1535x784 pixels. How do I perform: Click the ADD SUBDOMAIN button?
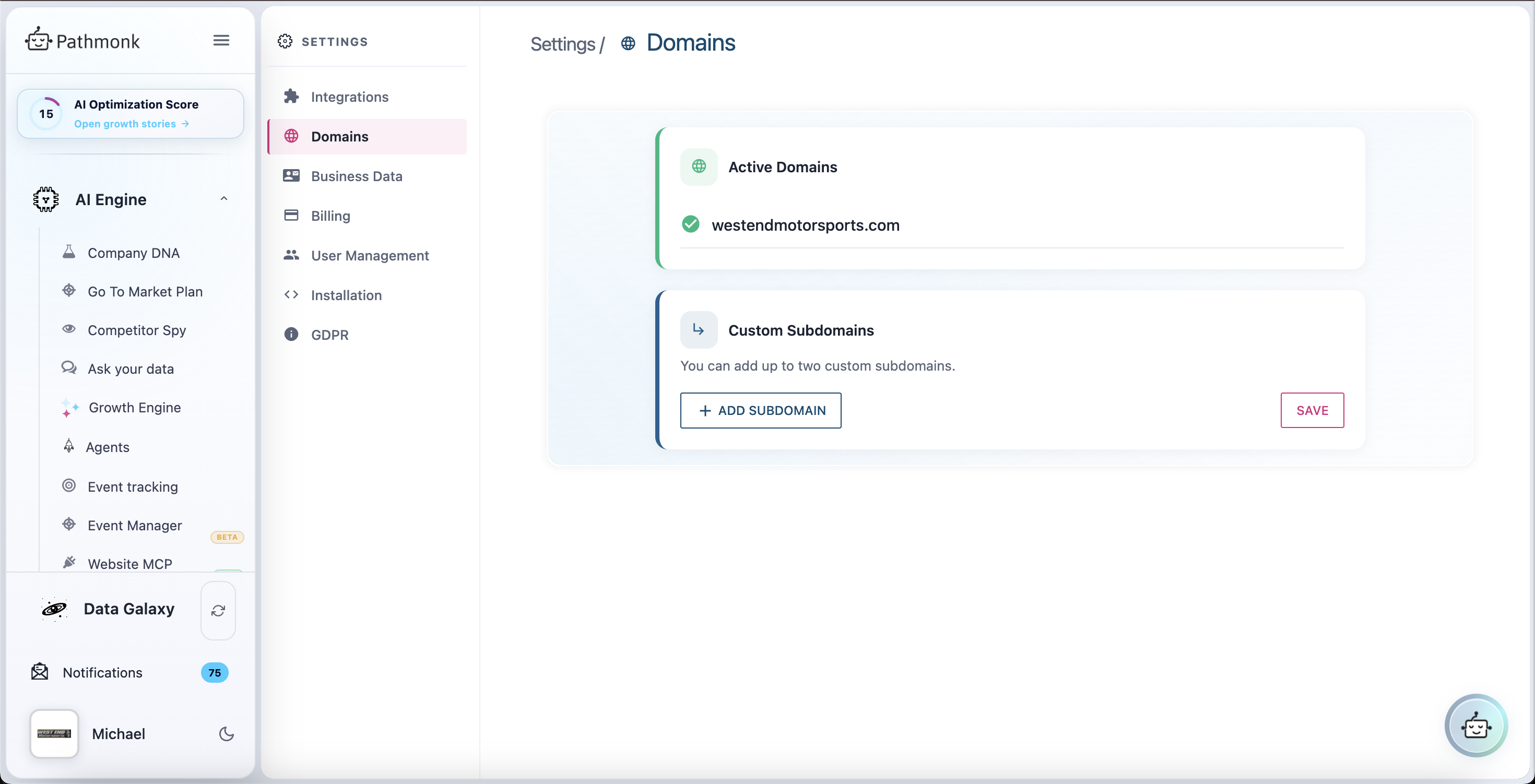pyautogui.click(x=760, y=410)
